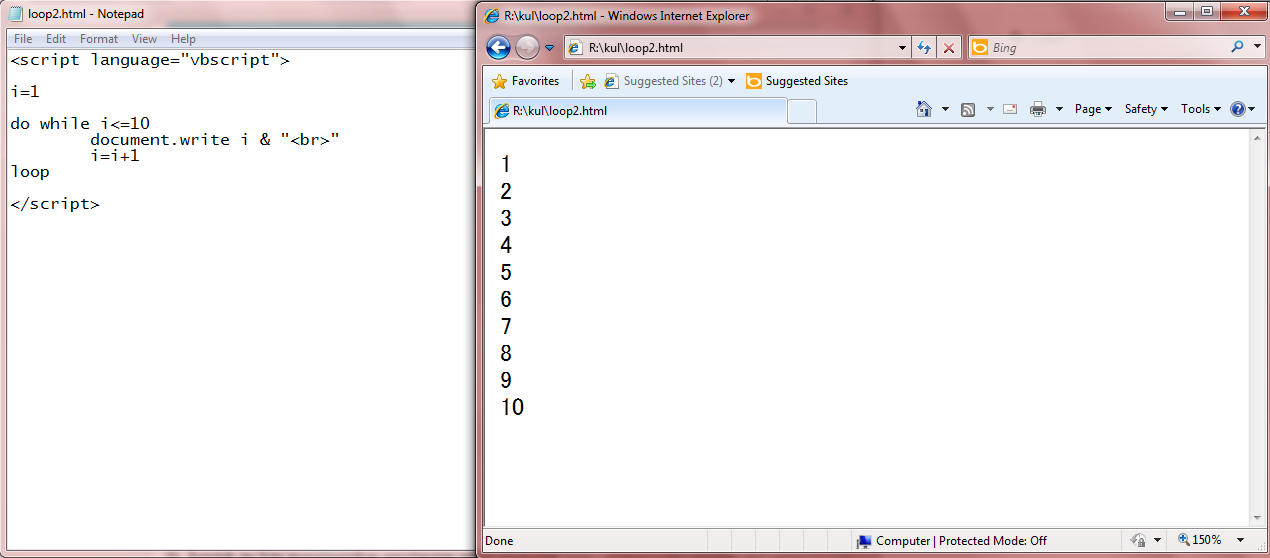Click the 'Done' status bar text

499,541
